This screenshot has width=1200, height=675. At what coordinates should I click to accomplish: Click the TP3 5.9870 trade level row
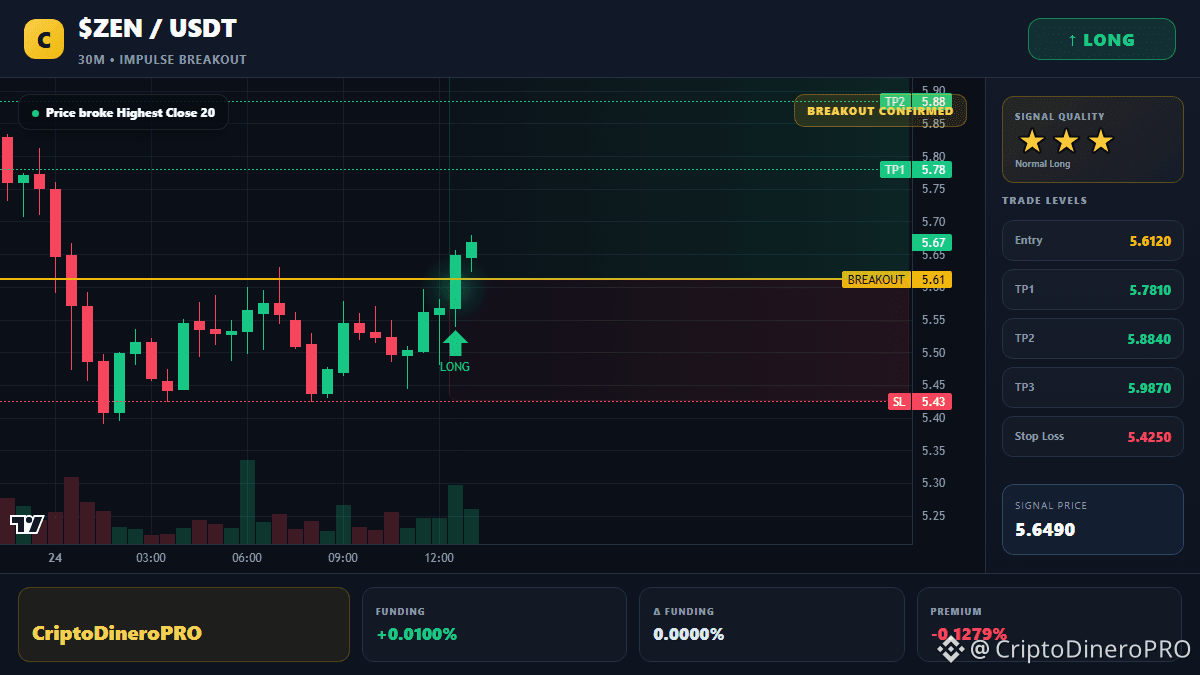pos(1092,387)
